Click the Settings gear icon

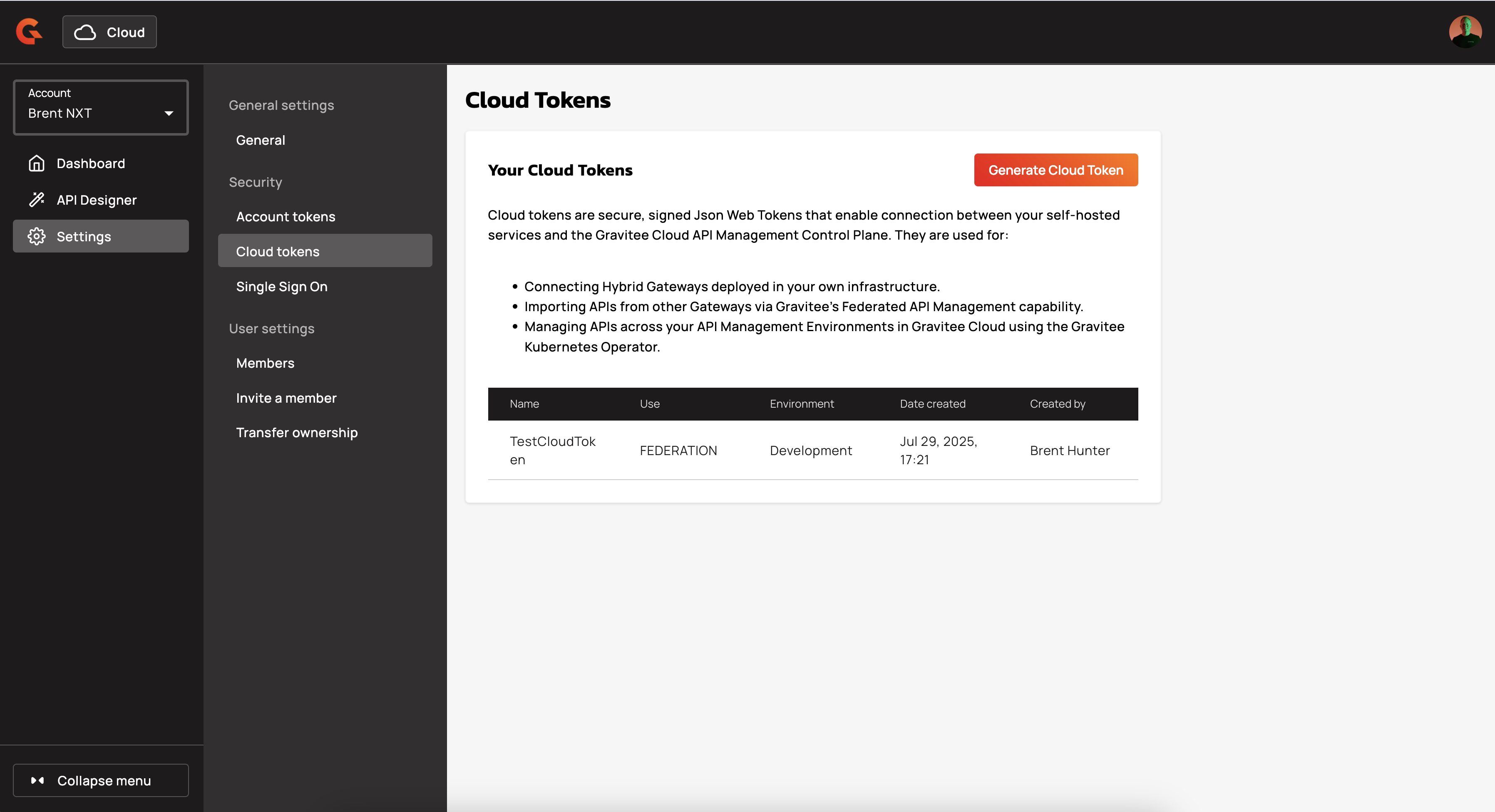[x=37, y=237]
